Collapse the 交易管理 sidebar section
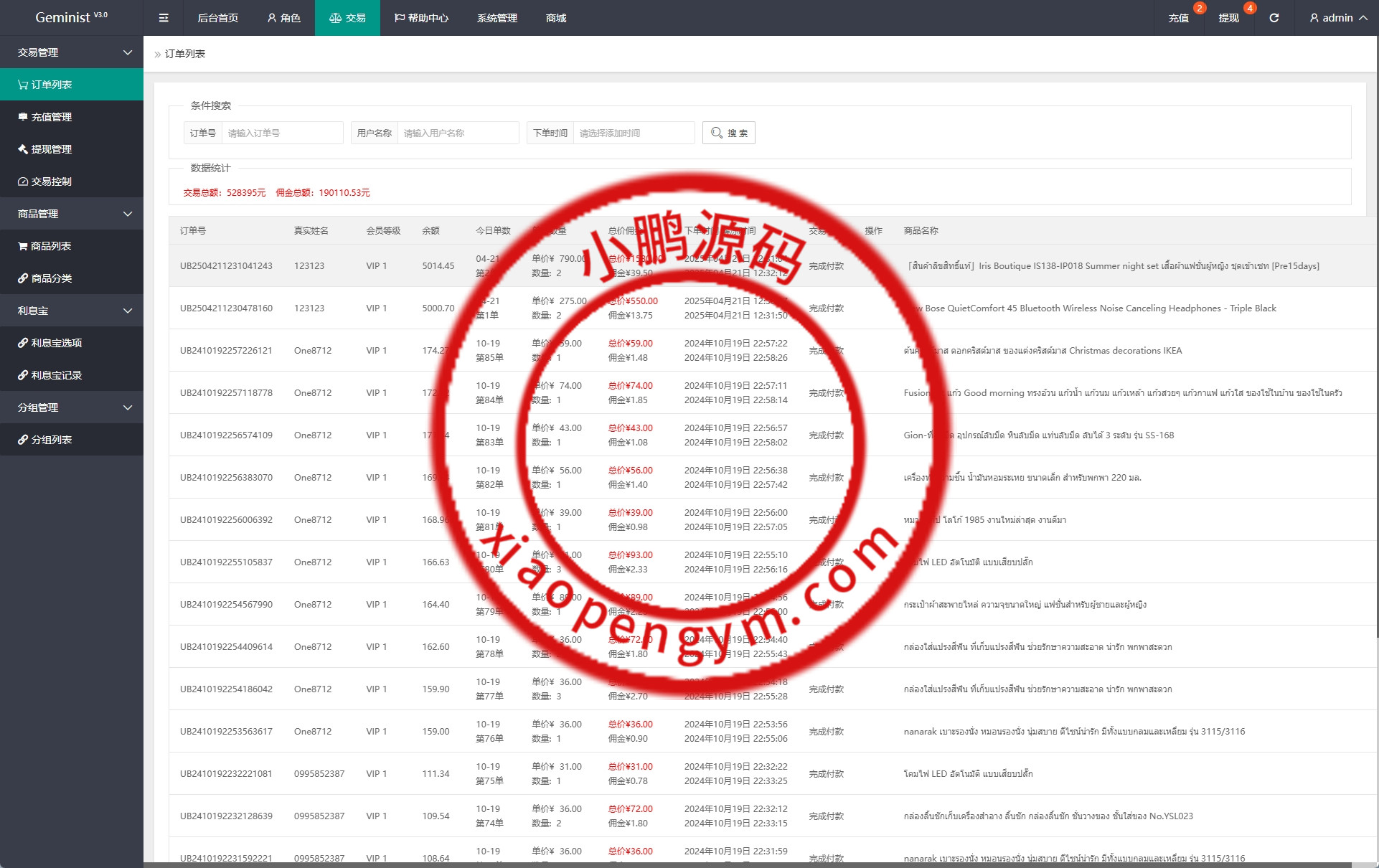The height and width of the screenshot is (868, 1379). [x=72, y=52]
